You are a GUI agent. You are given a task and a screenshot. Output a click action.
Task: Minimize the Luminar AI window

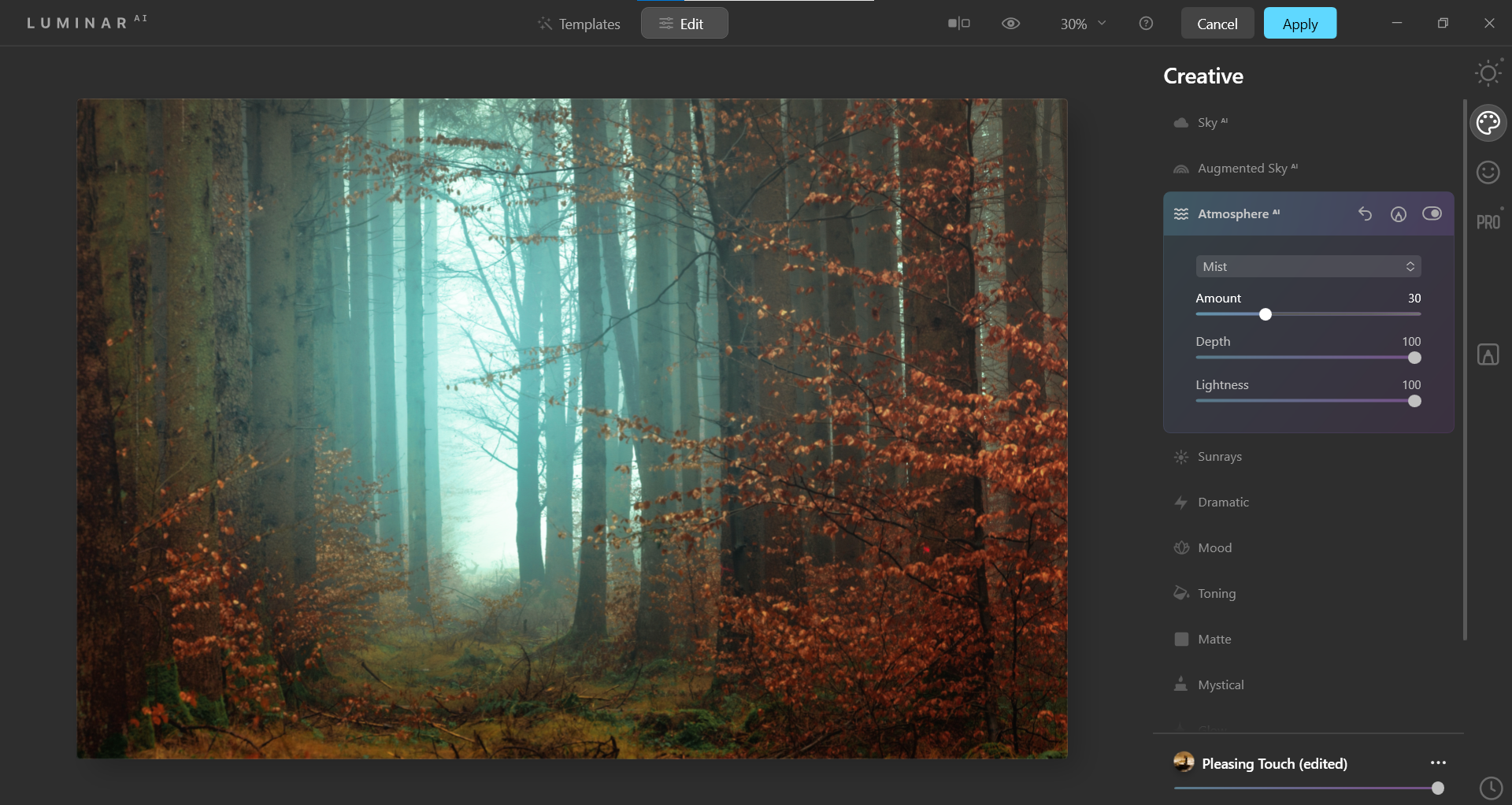(1396, 23)
